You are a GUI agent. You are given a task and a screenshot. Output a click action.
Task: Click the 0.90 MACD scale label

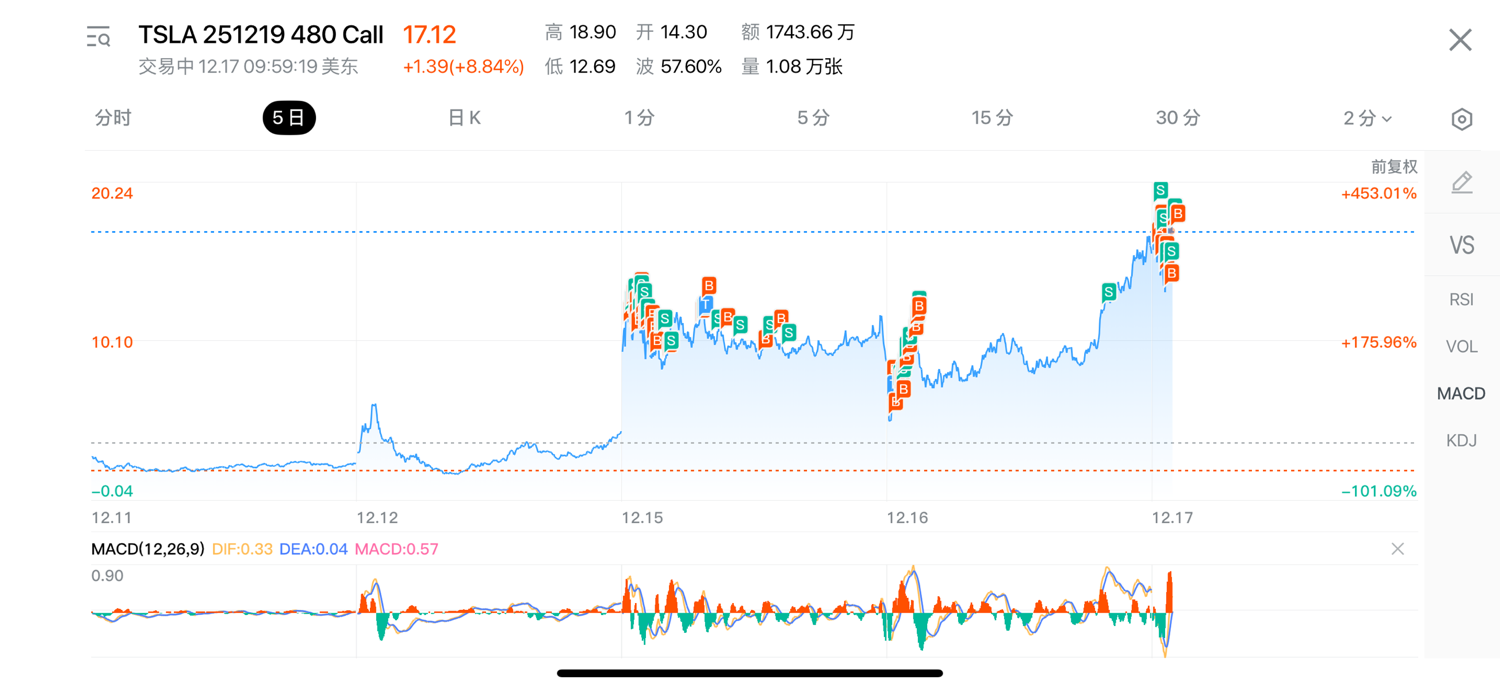pos(107,576)
